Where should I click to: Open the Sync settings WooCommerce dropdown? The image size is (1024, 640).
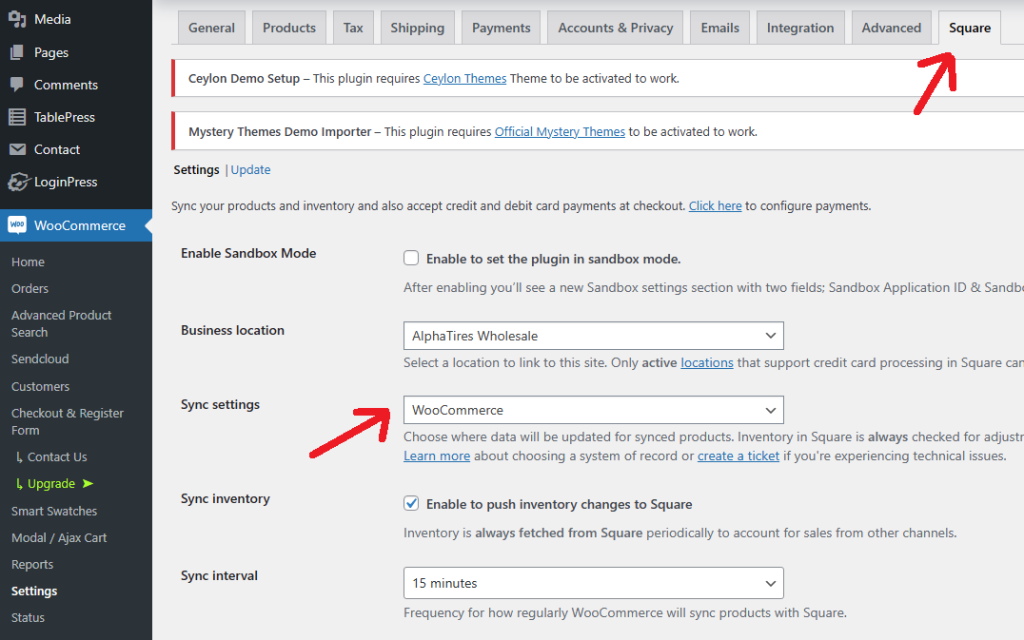(593, 410)
